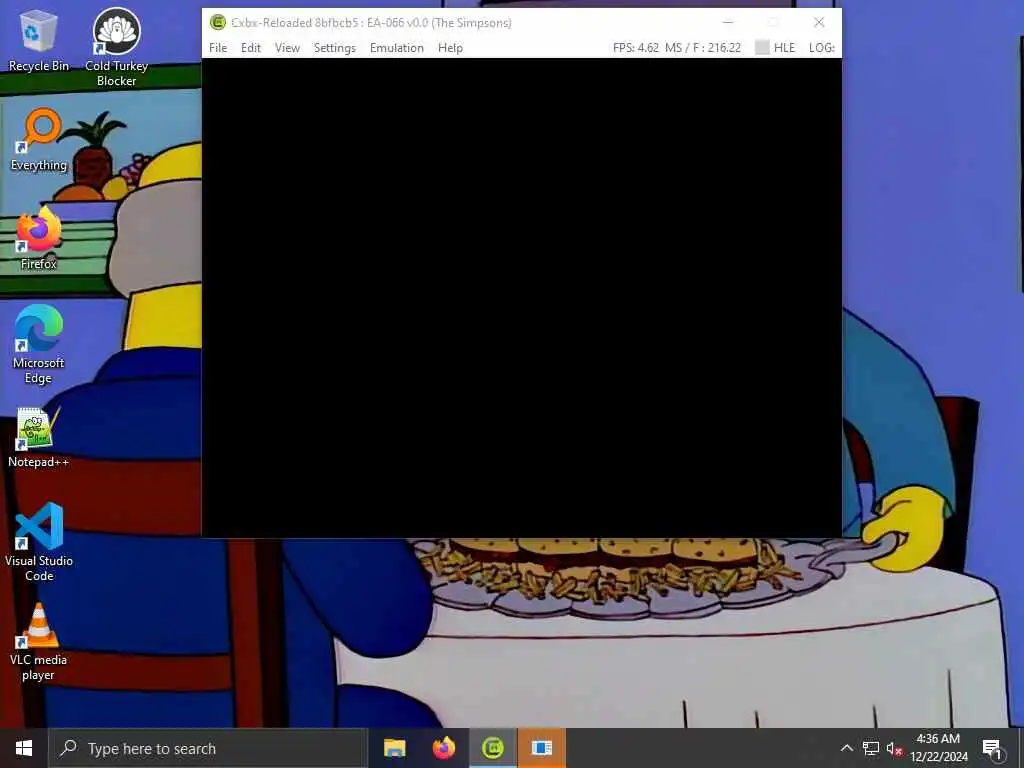
Task: Select the VLC media player desktop shortcut
Action: point(39,642)
